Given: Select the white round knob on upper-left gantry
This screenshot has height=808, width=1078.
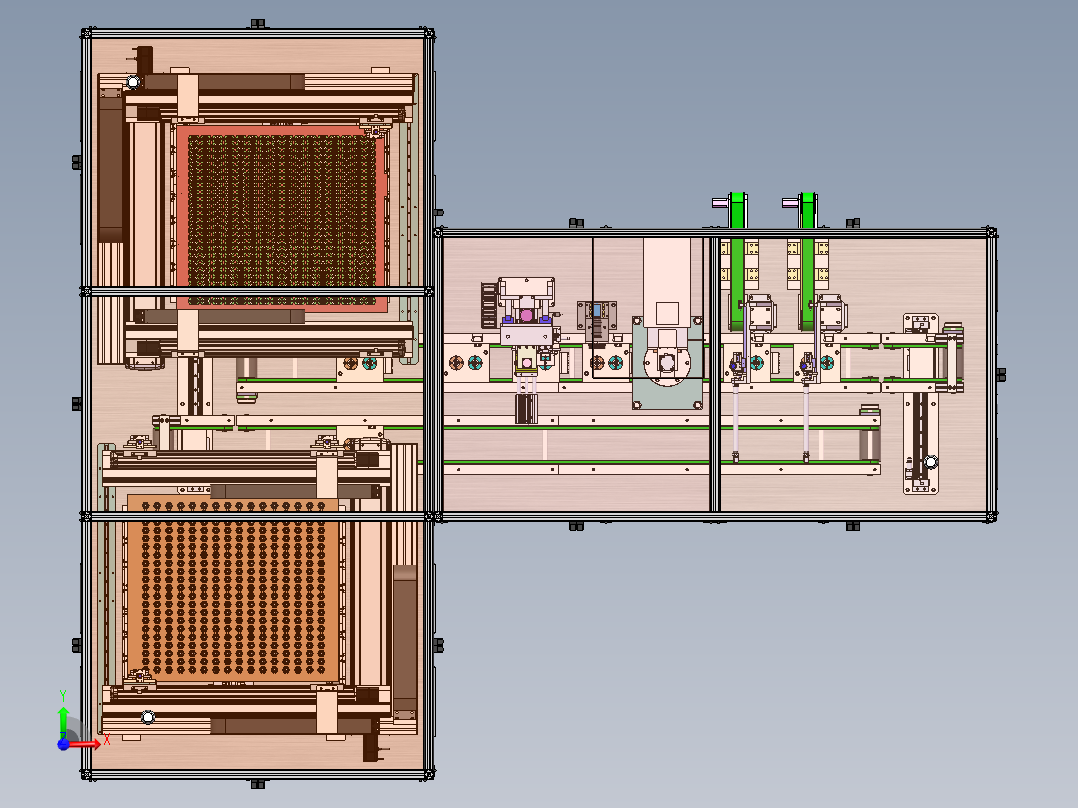Looking at the screenshot, I should pyautogui.click(x=133, y=83).
